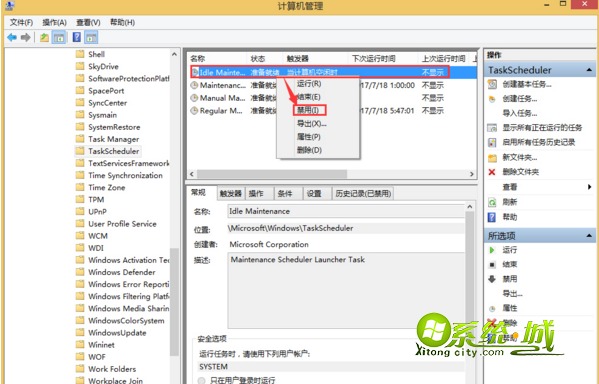Click the 创建基本任务 icon in actions
This screenshot has height=384, width=599.
coord(492,84)
